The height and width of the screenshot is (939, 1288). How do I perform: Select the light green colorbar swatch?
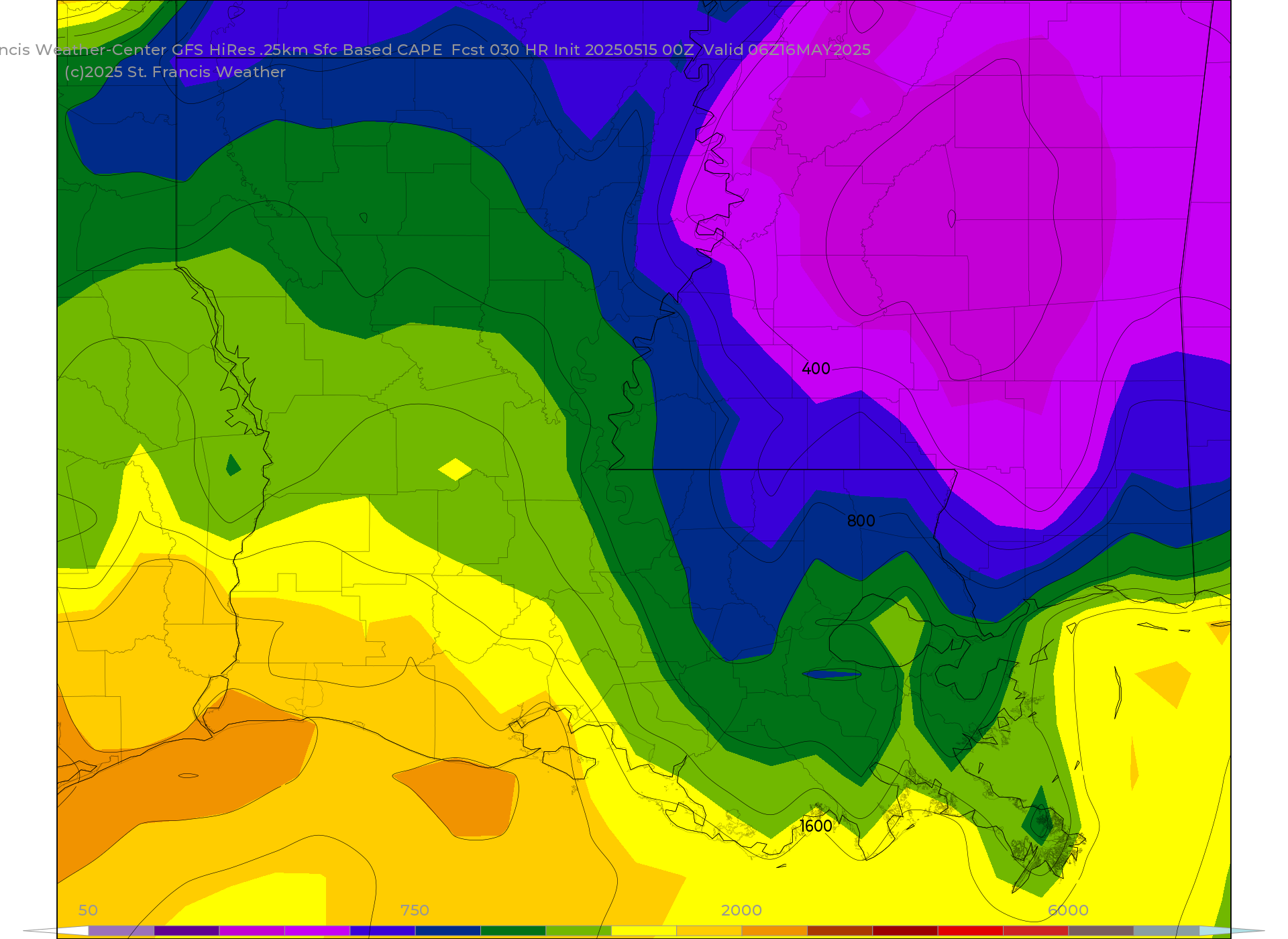[578, 930]
